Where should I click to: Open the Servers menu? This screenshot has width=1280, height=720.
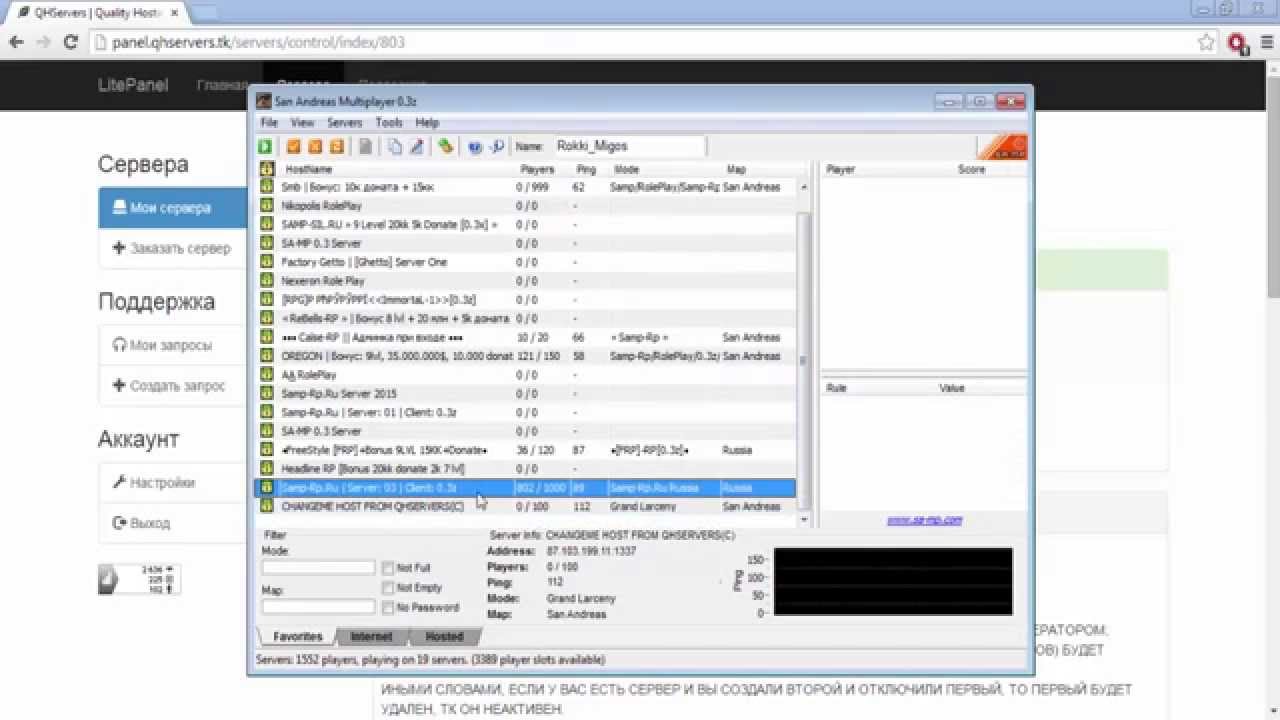(x=345, y=123)
